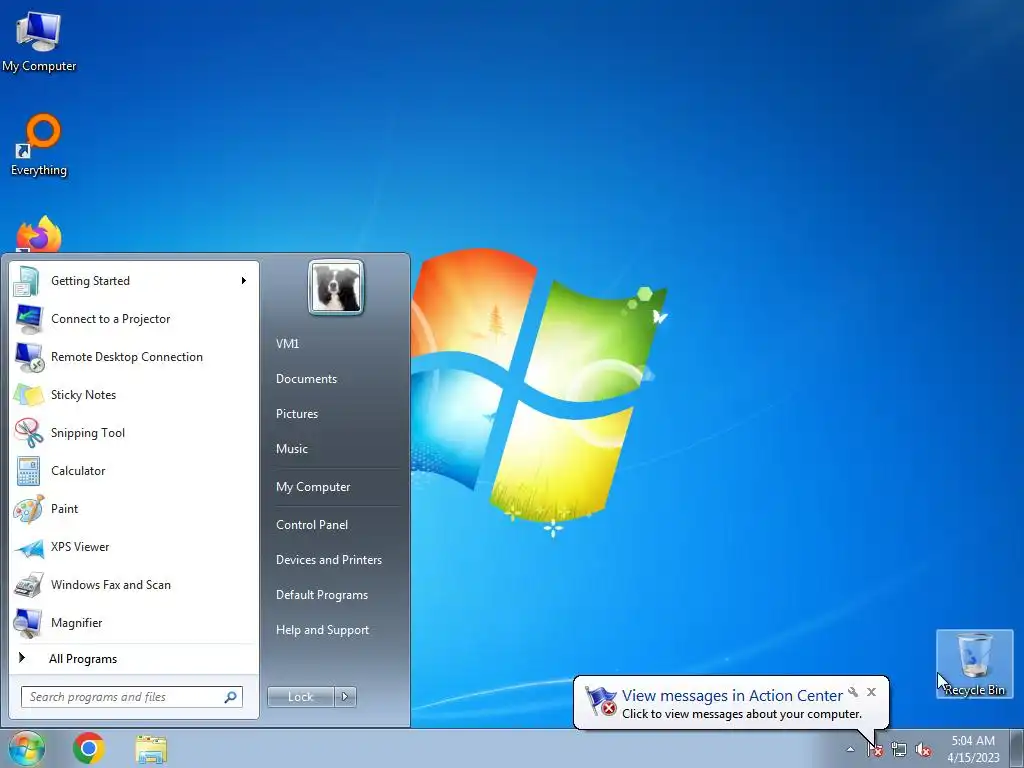This screenshot has height=768, width=1024.
Task: Open the Firefox desktop icon
Action: [39, 234]
